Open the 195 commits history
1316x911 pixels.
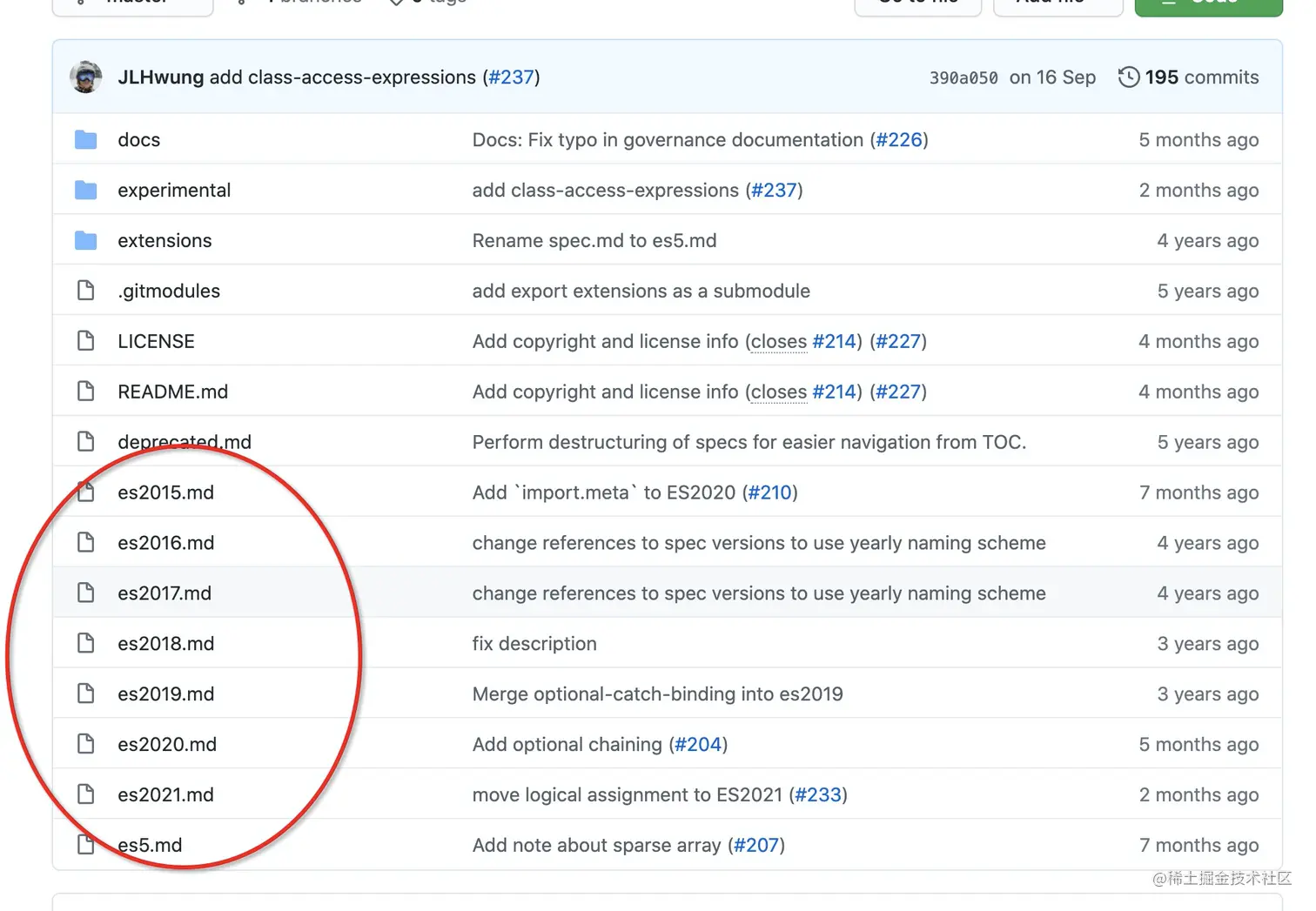(x=1201, y=77)
